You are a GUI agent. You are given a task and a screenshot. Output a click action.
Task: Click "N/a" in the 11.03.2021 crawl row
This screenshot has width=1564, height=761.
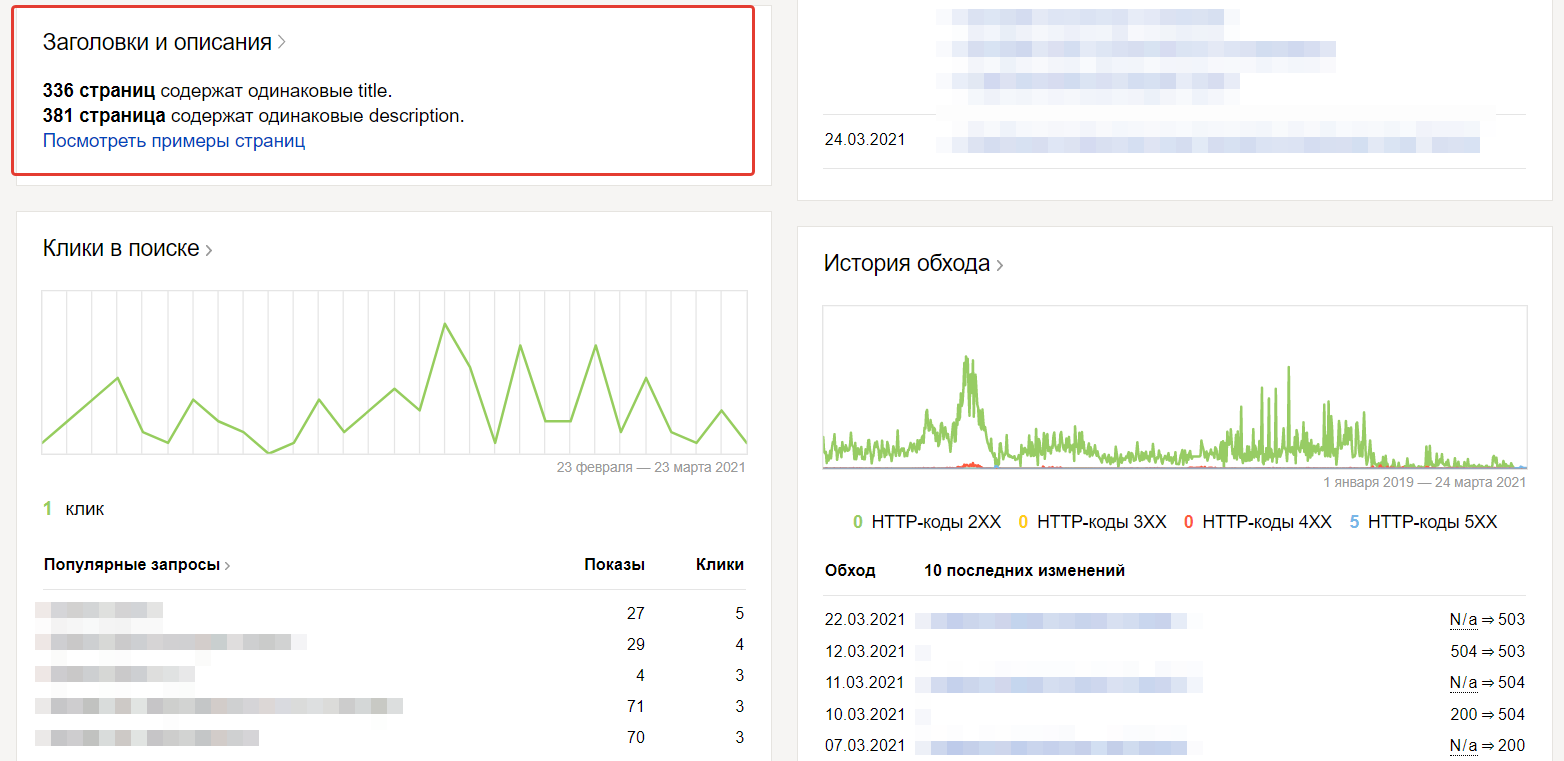coord(1463,684)
